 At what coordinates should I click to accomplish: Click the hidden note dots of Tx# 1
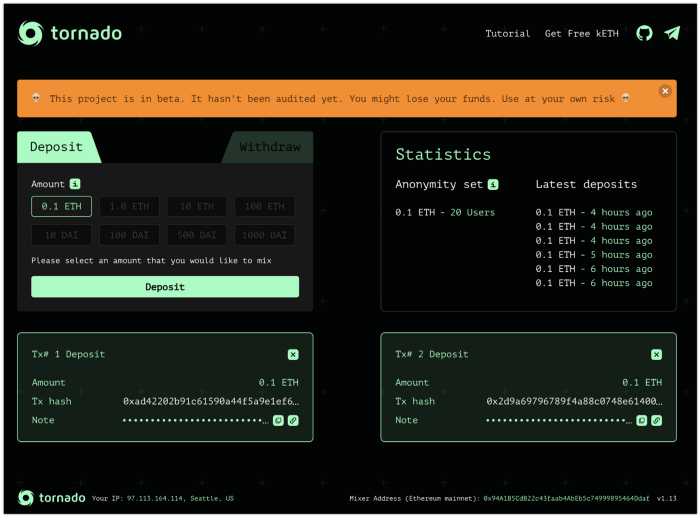[x=196, y=421]
